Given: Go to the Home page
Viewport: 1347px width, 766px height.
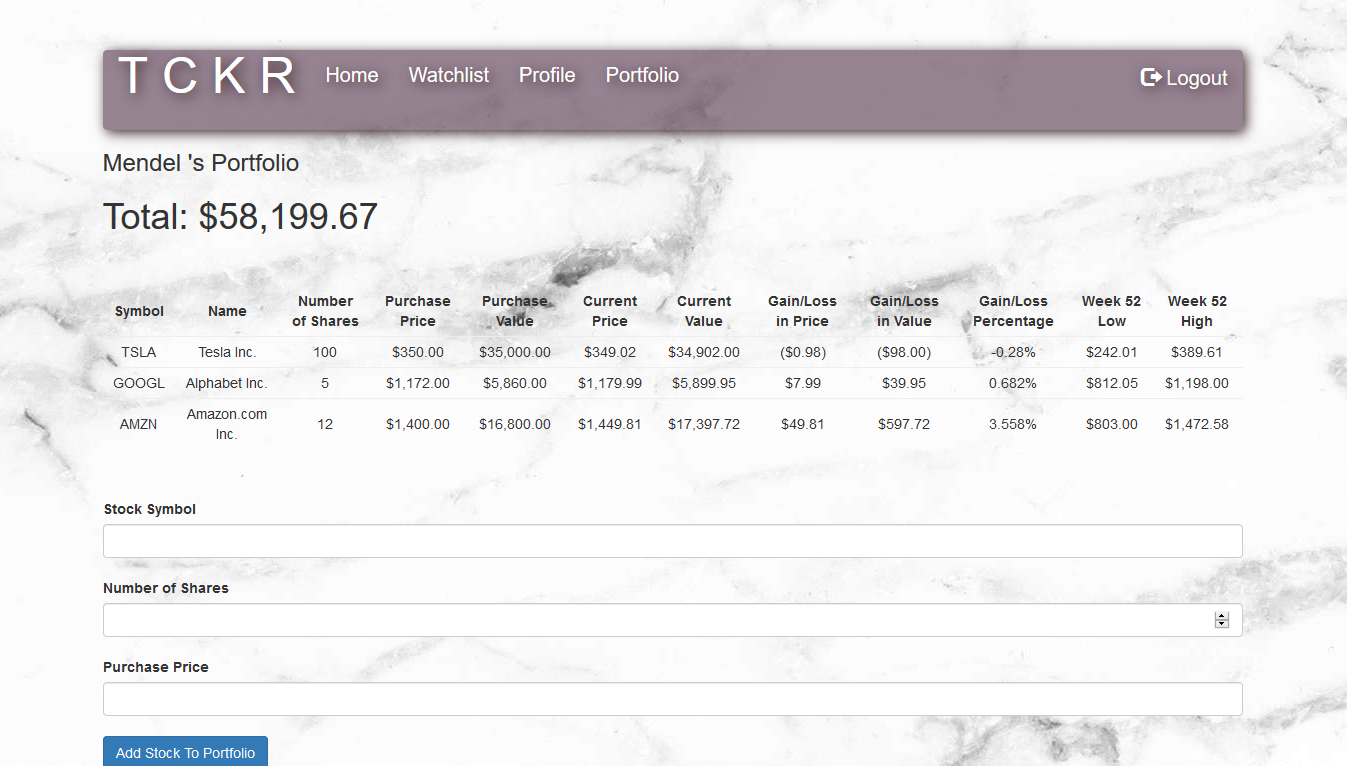Looking at the screenshot, I should tap(352, 75).
